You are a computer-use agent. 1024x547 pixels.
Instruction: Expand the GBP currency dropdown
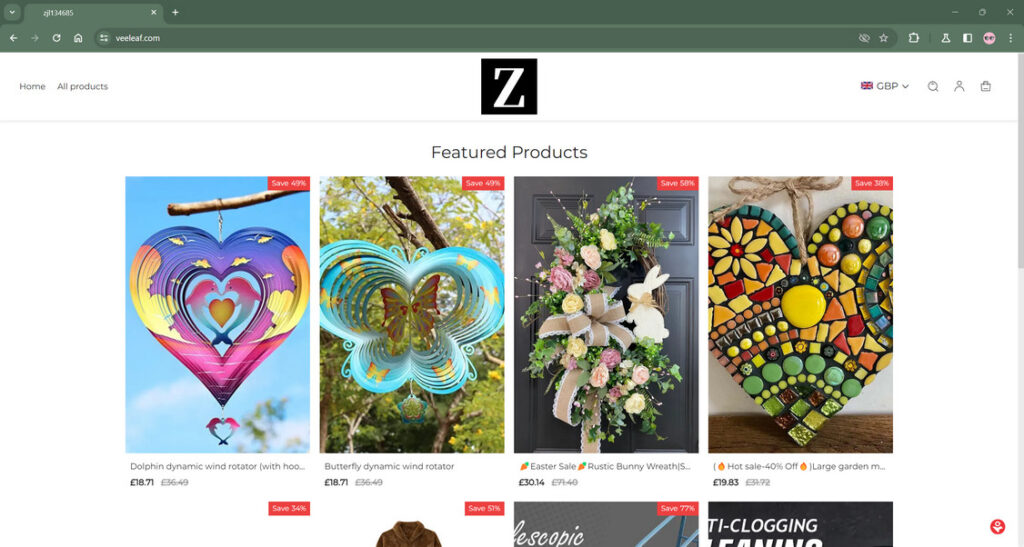pos(884,86)
